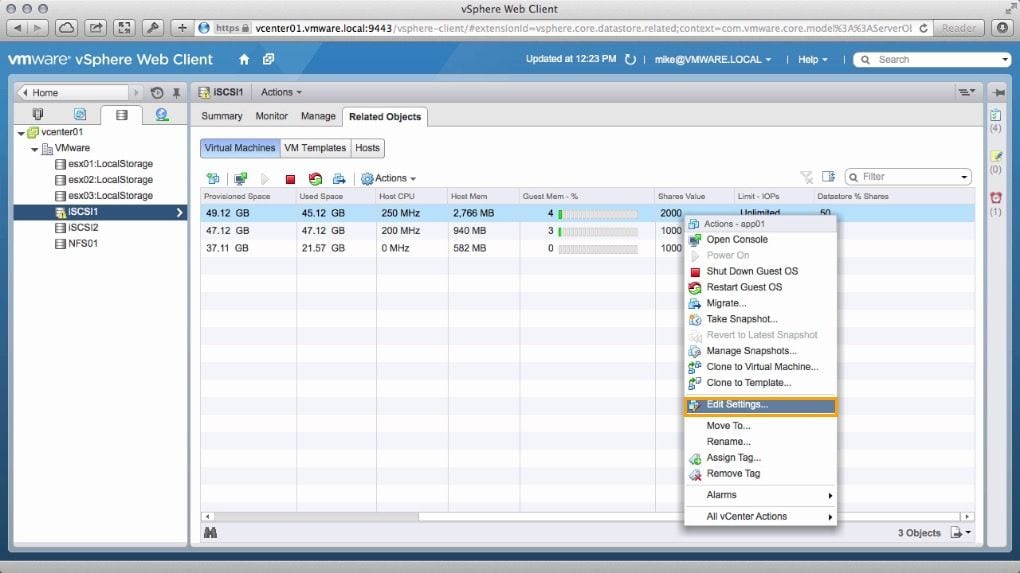Open the view options menu at top right
This screenshot has height=573, width=1020.
(967, 92)
